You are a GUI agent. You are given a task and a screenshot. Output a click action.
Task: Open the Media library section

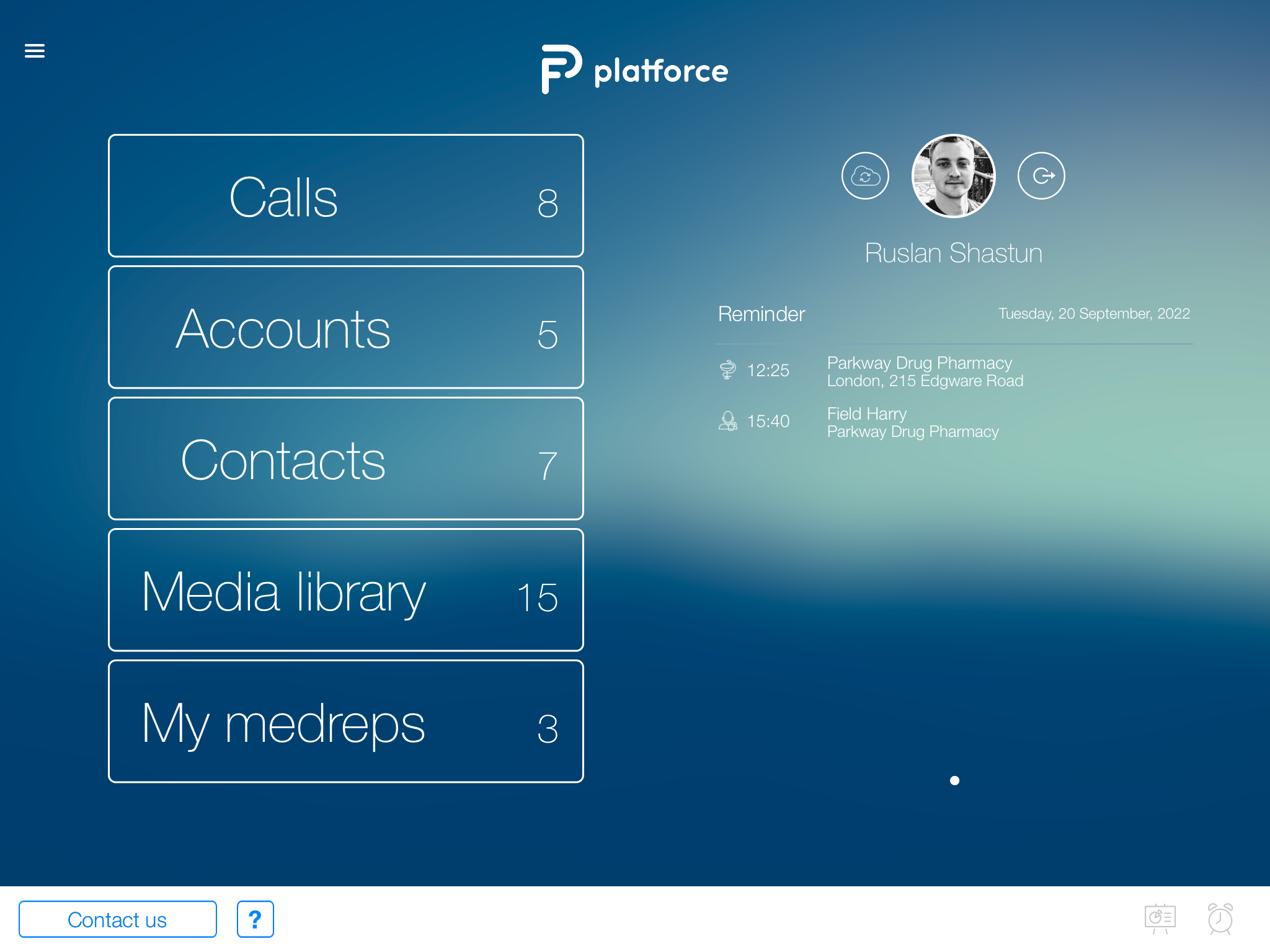point(345,590)
